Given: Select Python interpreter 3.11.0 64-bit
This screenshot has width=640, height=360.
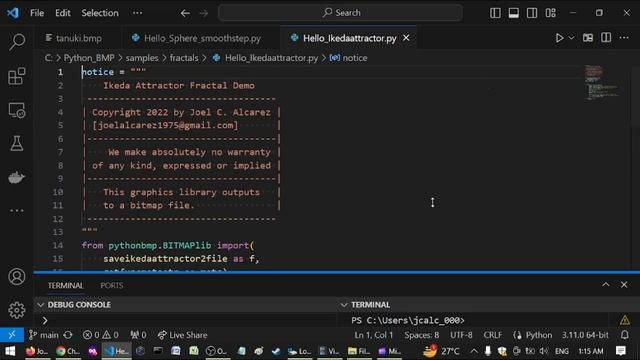Looking at the screenshot, I should 585,335.
